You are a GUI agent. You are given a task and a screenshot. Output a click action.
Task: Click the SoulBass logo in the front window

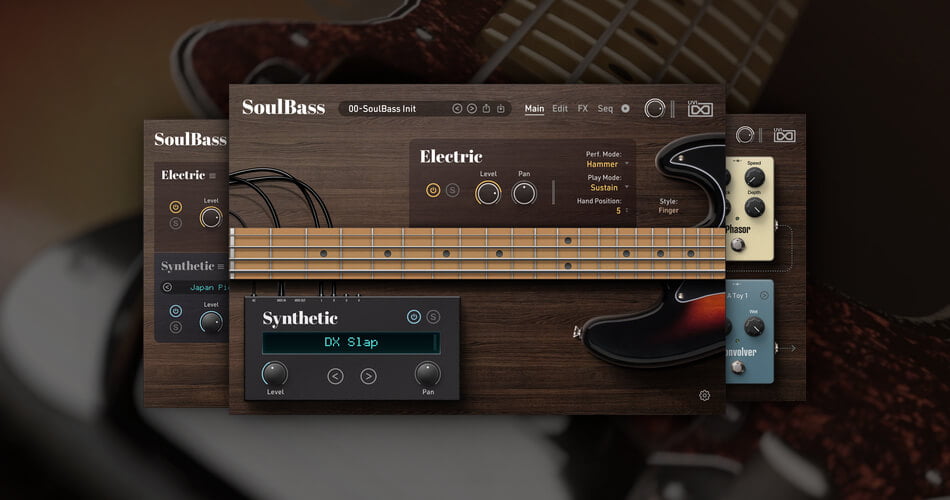point(284,107)
